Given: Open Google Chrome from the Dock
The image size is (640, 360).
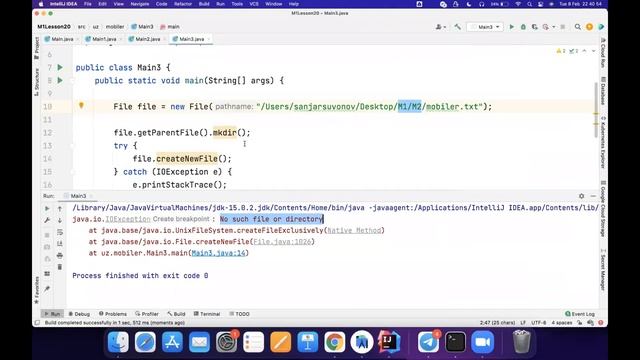Looking at the screenshot, I should 334,342.
